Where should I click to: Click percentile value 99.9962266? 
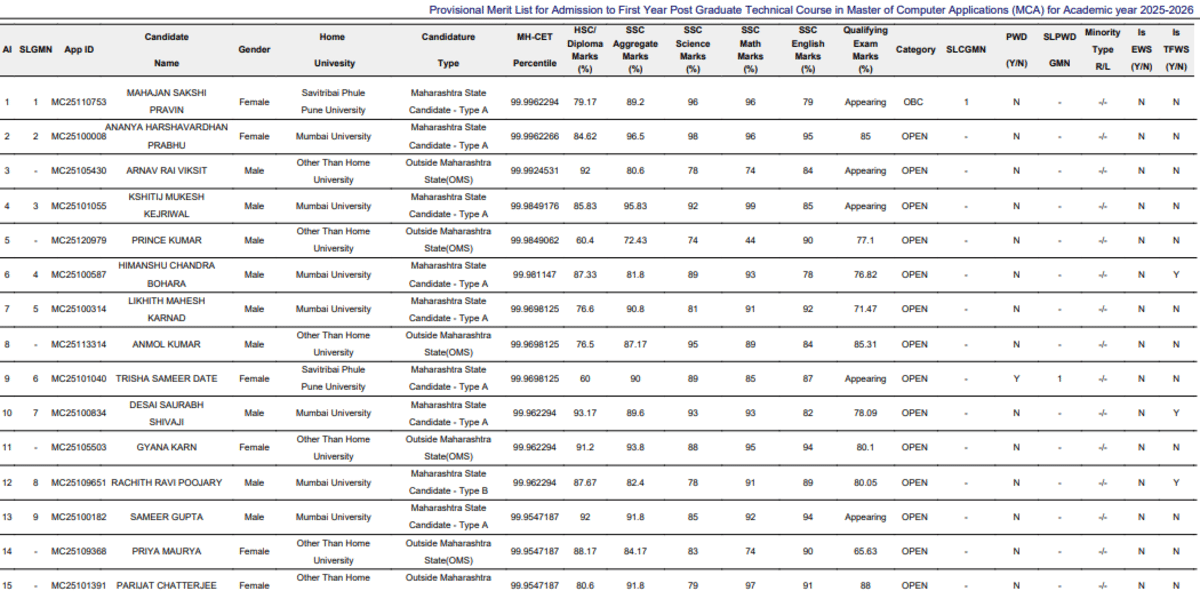click(x=534, y=136)
